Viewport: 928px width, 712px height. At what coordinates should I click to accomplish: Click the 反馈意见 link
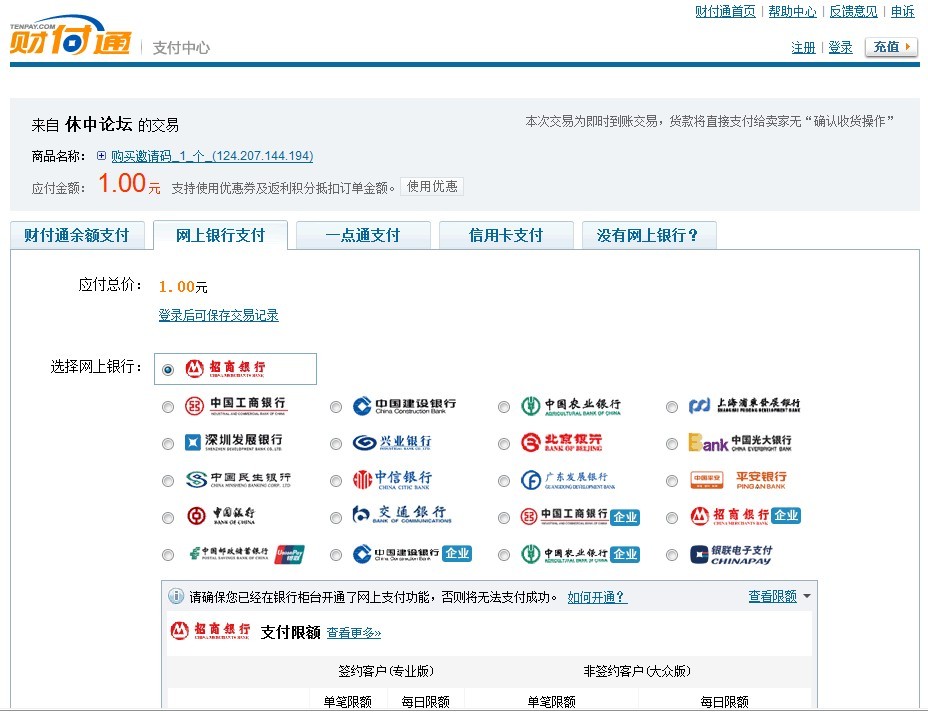coord(853,12)
